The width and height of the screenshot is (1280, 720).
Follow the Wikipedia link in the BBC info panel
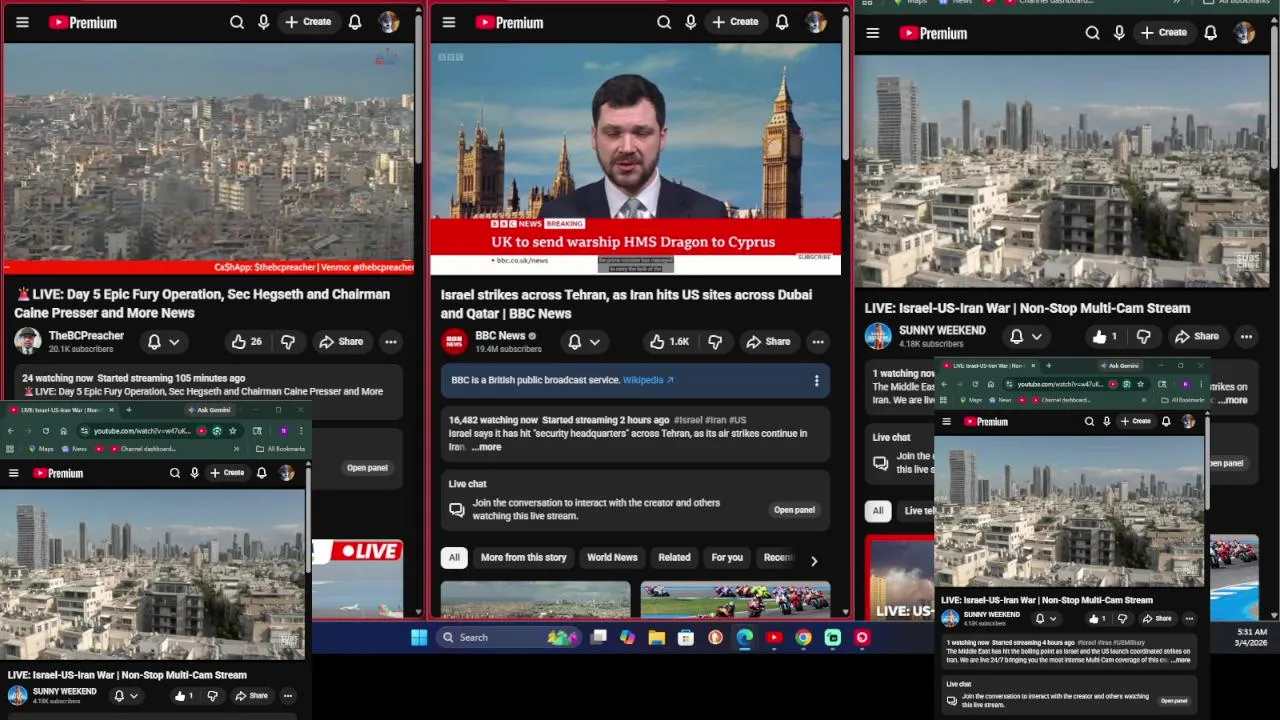[x=649, y=380]
